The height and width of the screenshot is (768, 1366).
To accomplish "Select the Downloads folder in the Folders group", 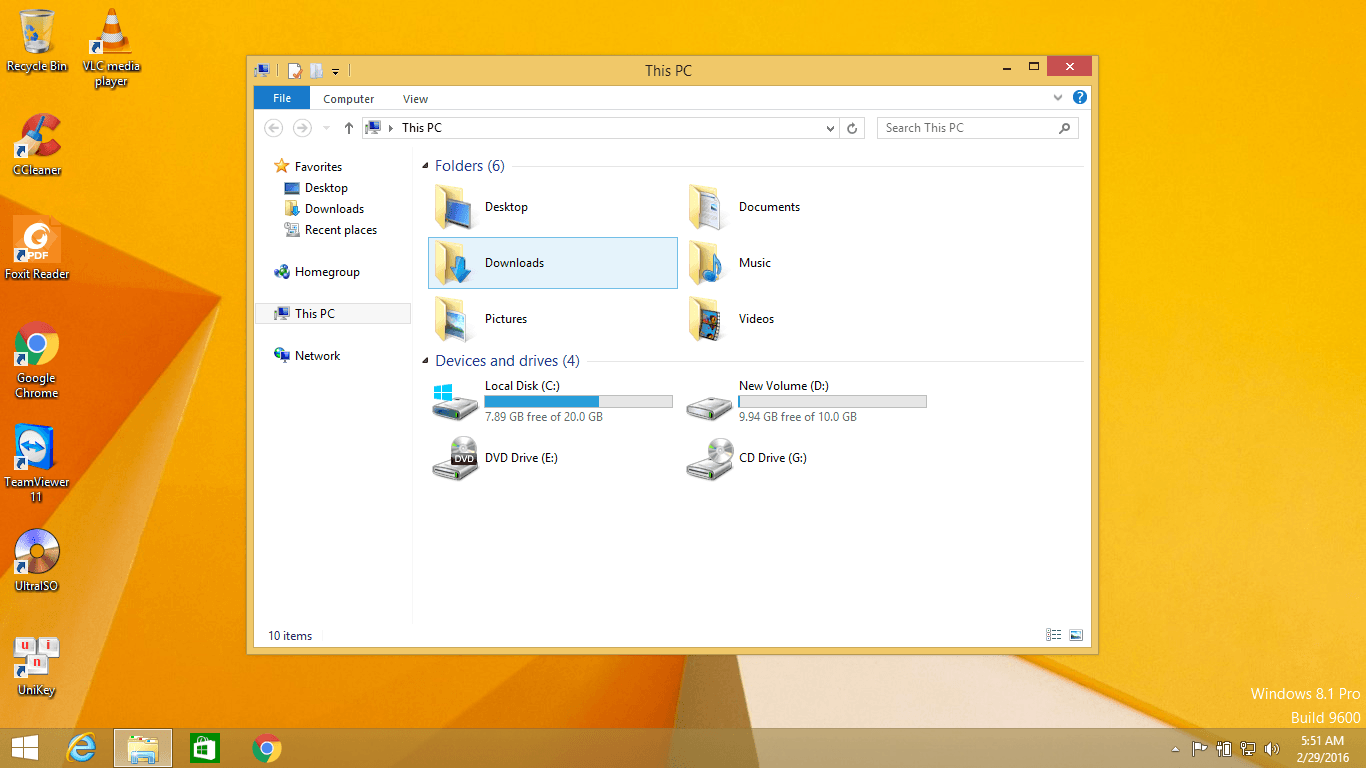I will 553,263.
